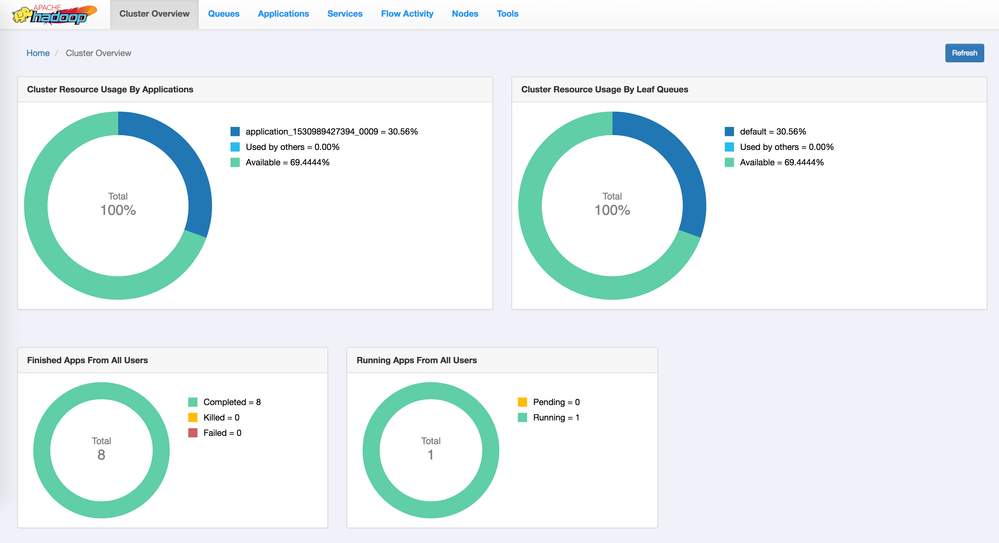Click the red Failed legend swatch

(x=193, y=433)
